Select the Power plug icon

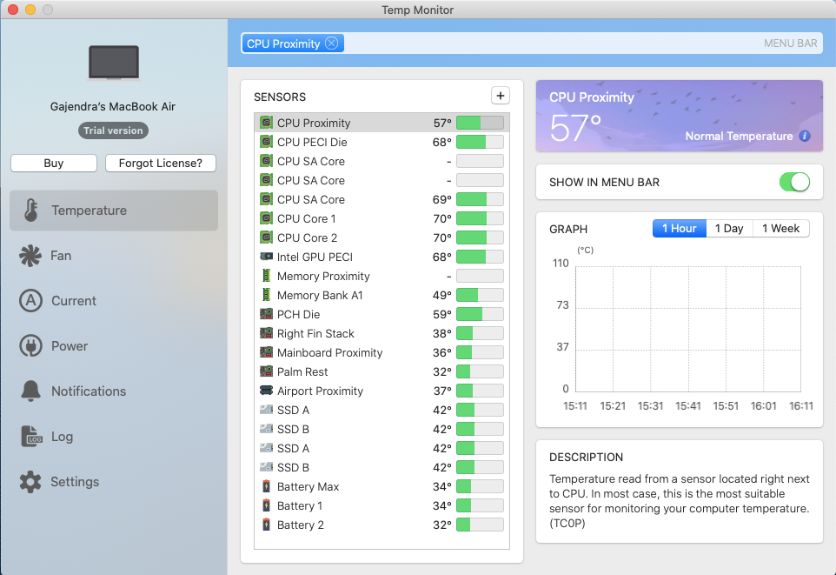click(x=30, y=346)
